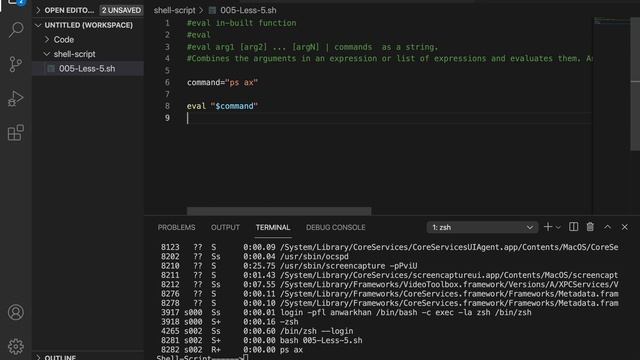Click the editor horizontal scrollbar

point(279,211)
